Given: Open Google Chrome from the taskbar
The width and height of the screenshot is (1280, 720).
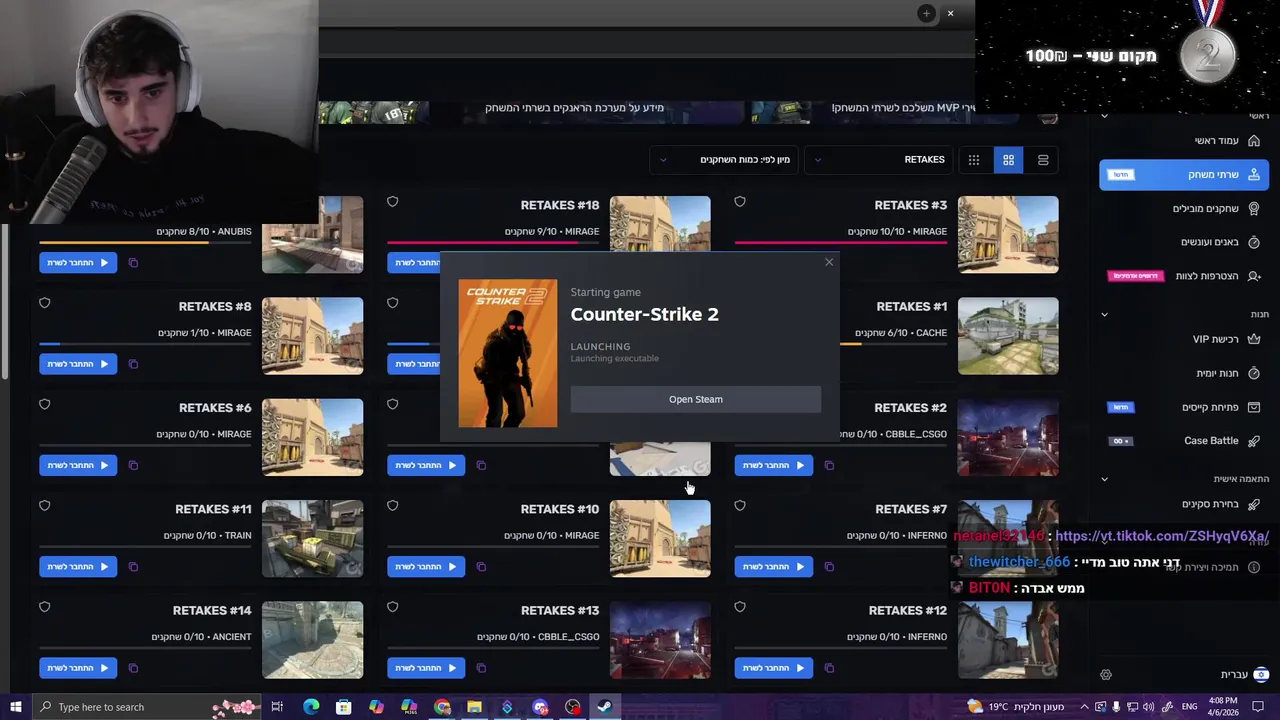Looking at the screenshot, I should tap(442, 707).
